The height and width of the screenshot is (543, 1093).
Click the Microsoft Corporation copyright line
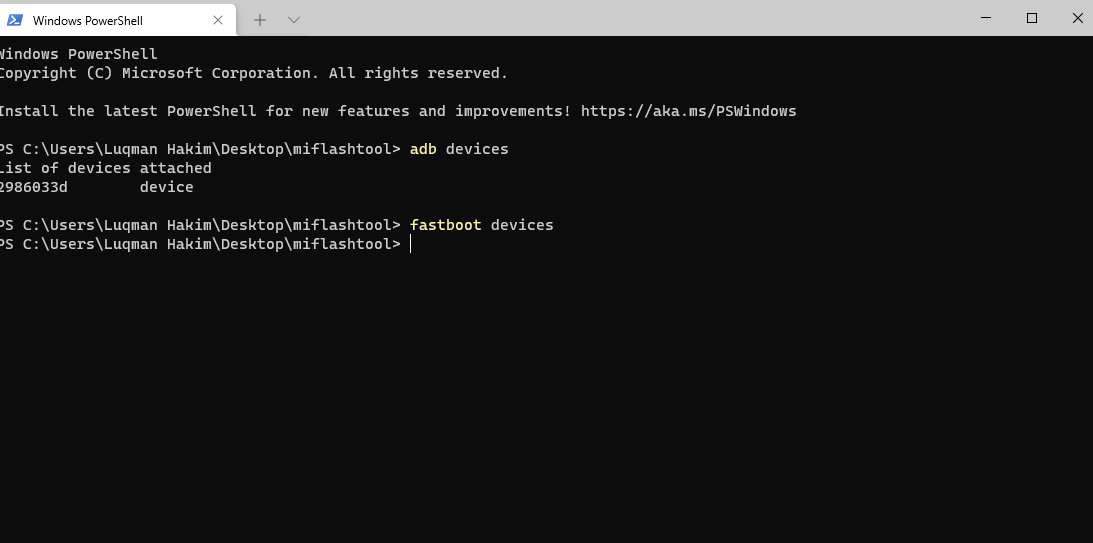pos(254,73)
